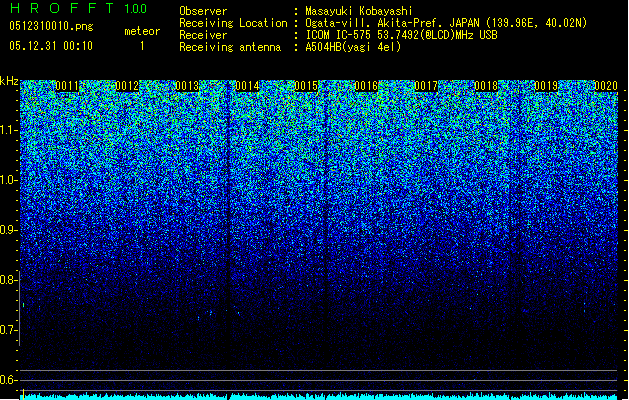Click time marker 0016
The height and width of the screenshot is (400, 629).
tap(366, 86)
